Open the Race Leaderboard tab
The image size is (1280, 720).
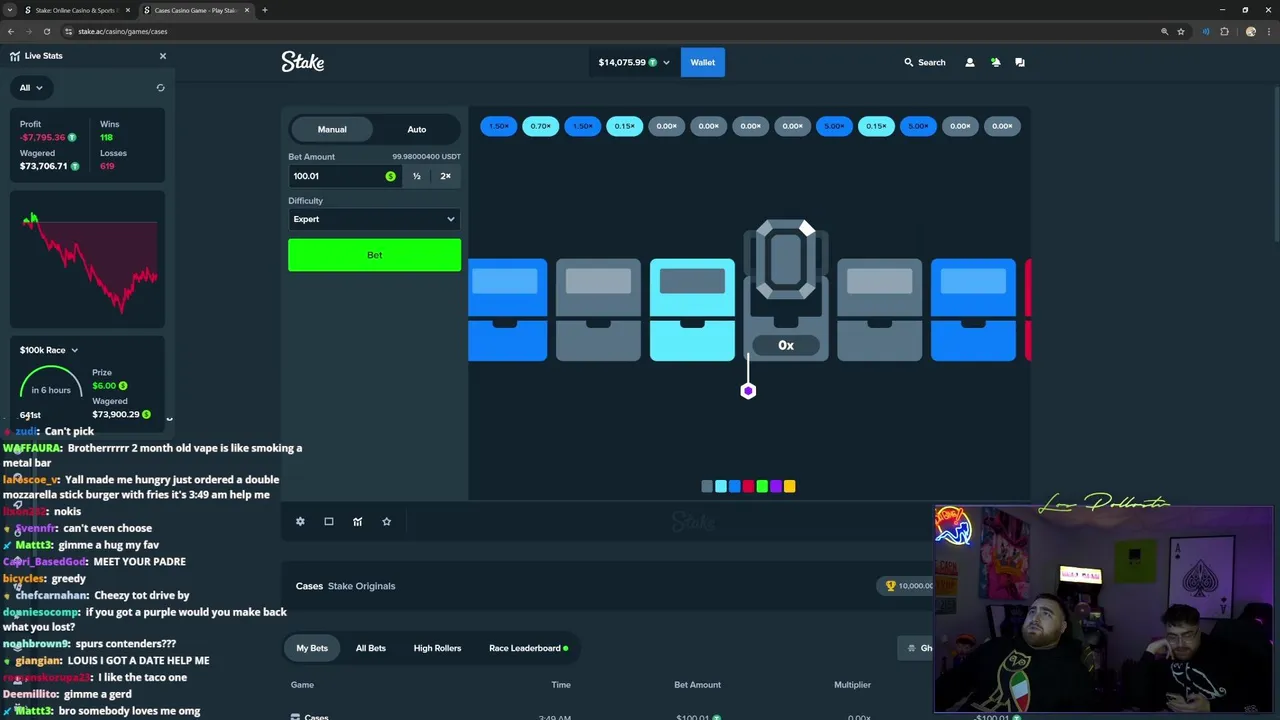[528, 648]
